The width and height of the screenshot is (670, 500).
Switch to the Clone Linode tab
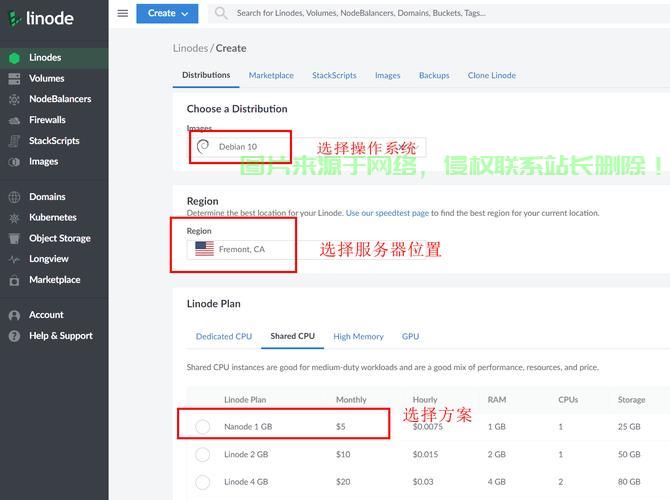click(x=492, y=76)
